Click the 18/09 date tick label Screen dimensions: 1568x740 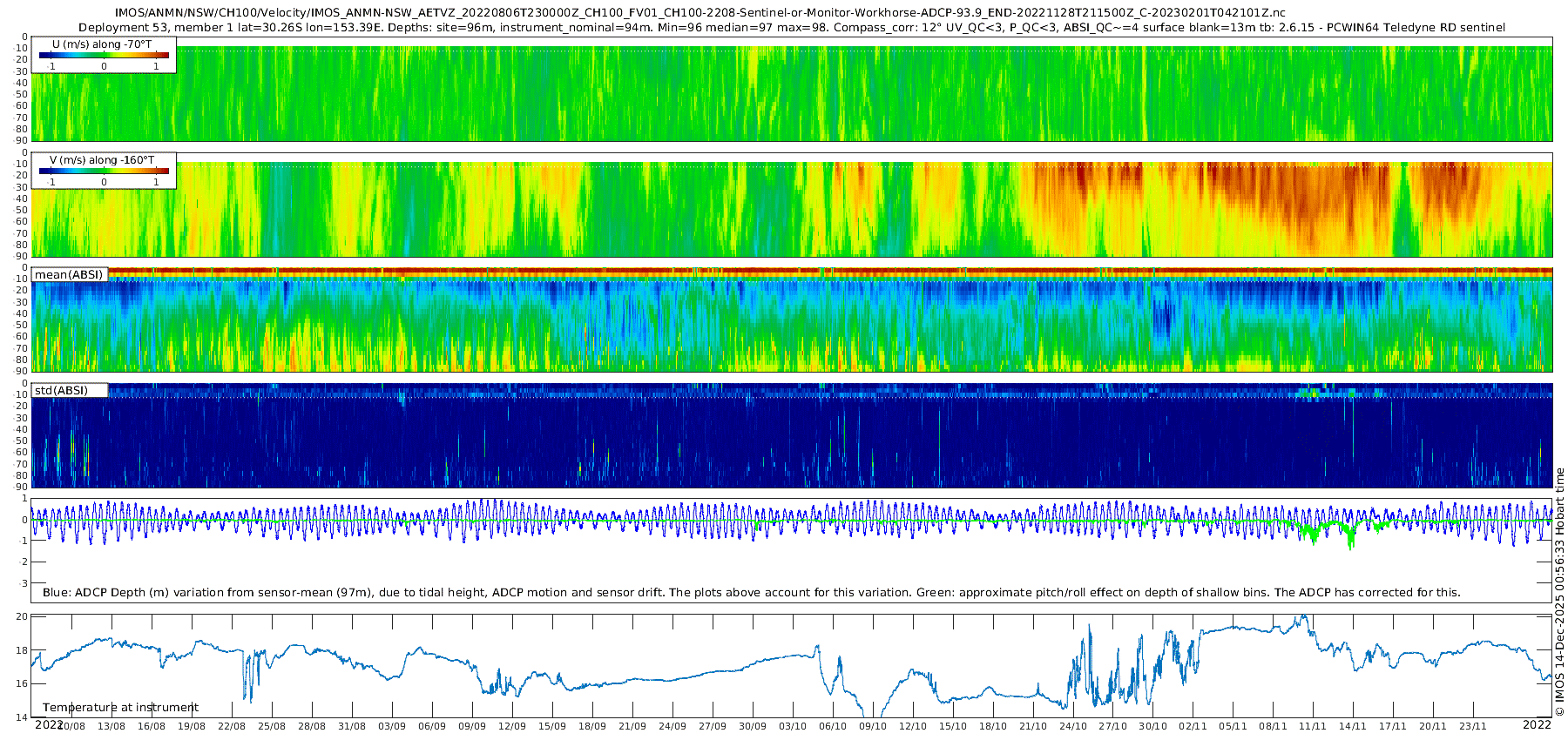[592, 726]
